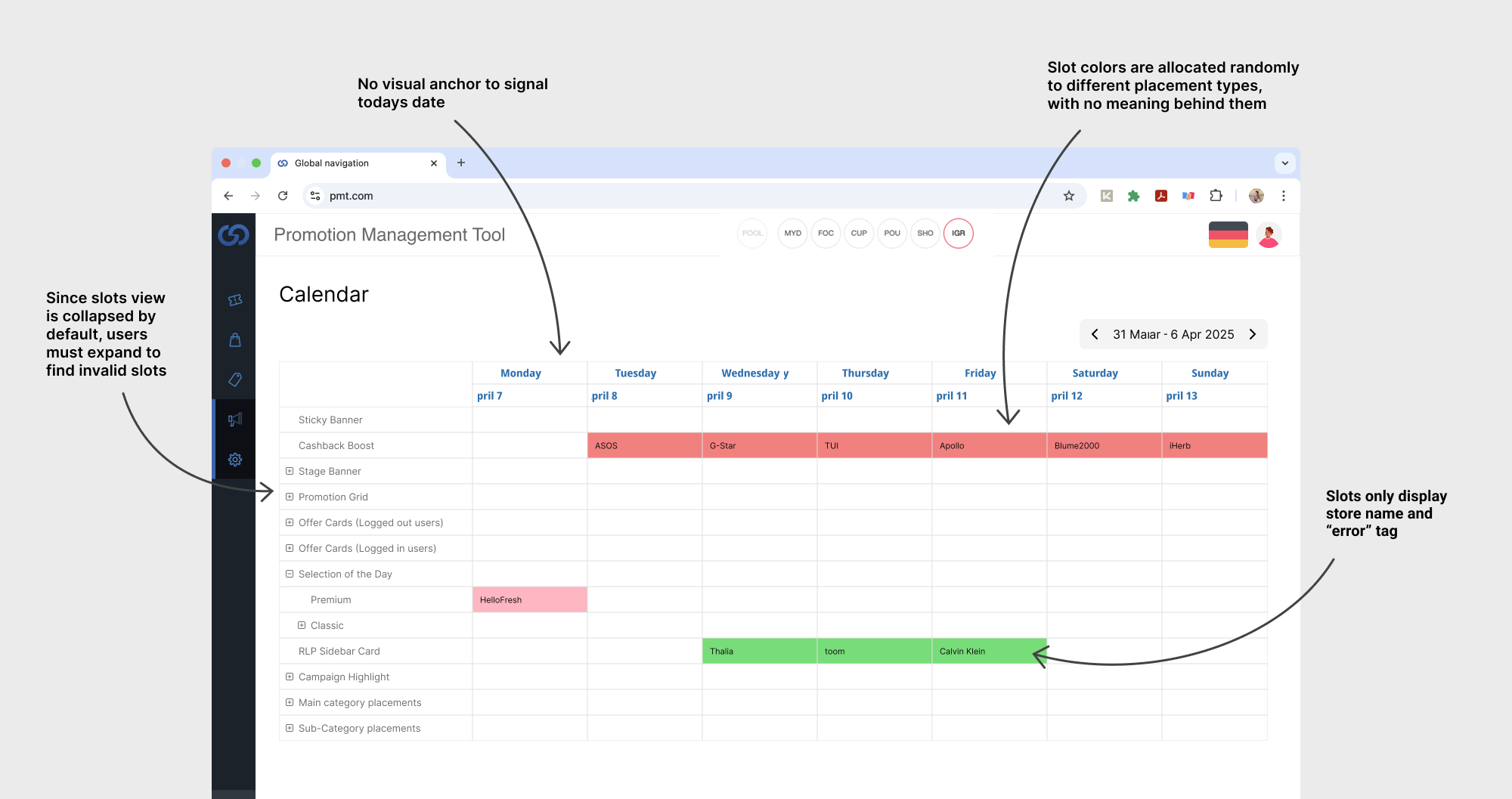Open the HelloFresh Premium slot
The image size is (1512, 799).
coord(530,599)
